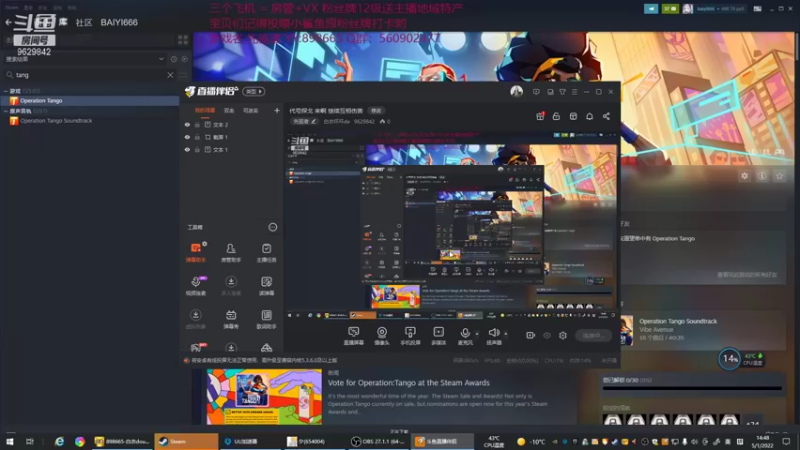The image size is (800, 450).
Task: Click the stream category tag with pencil icon
Action: tap(305, 121)
